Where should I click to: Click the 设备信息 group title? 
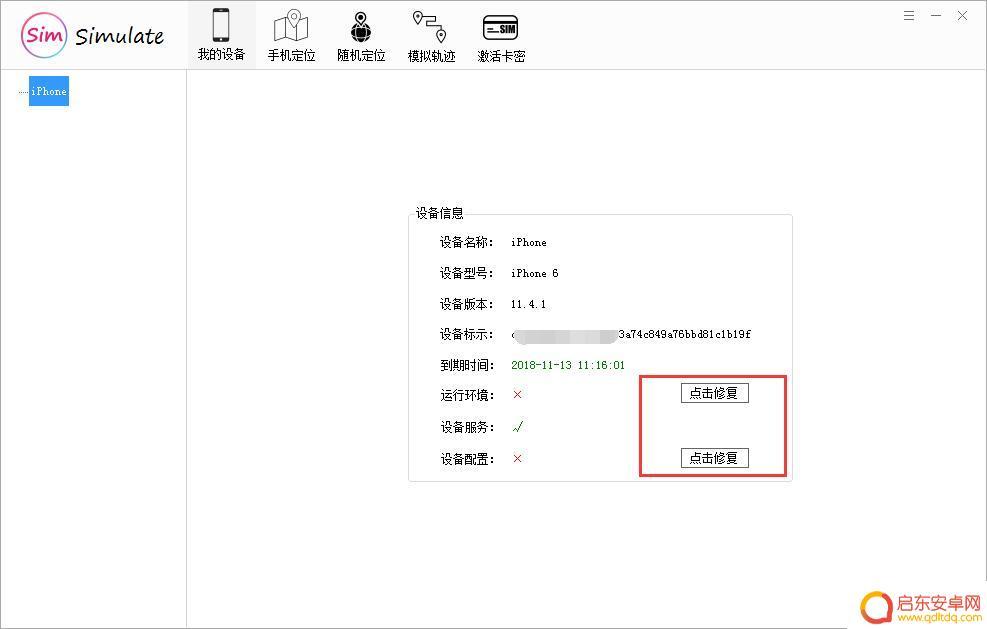(439, 213)
